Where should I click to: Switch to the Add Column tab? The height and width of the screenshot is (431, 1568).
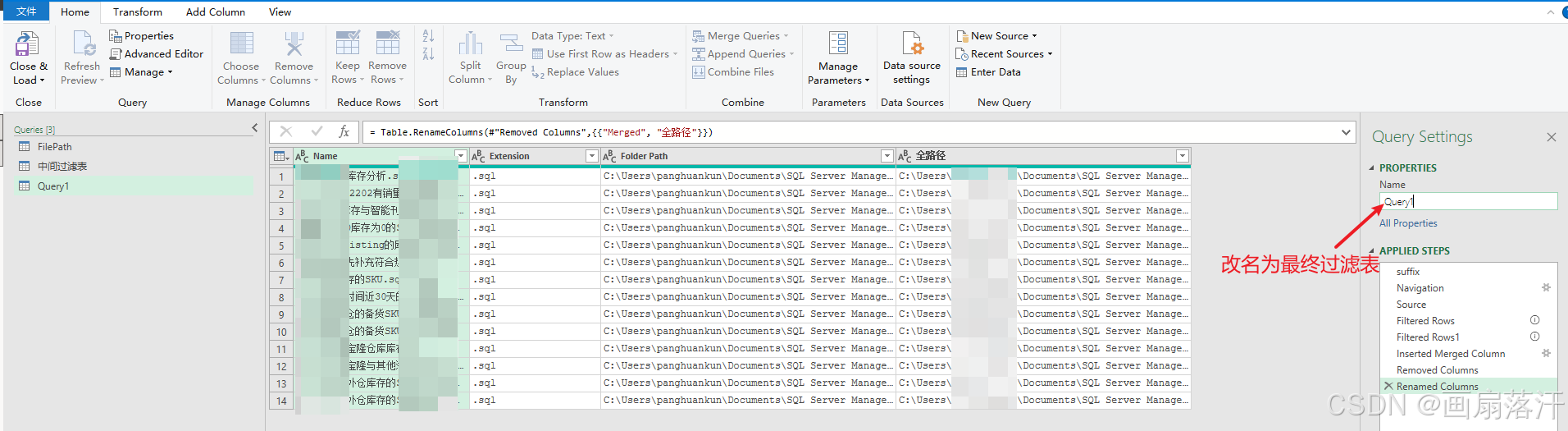(x=216, y=12)
